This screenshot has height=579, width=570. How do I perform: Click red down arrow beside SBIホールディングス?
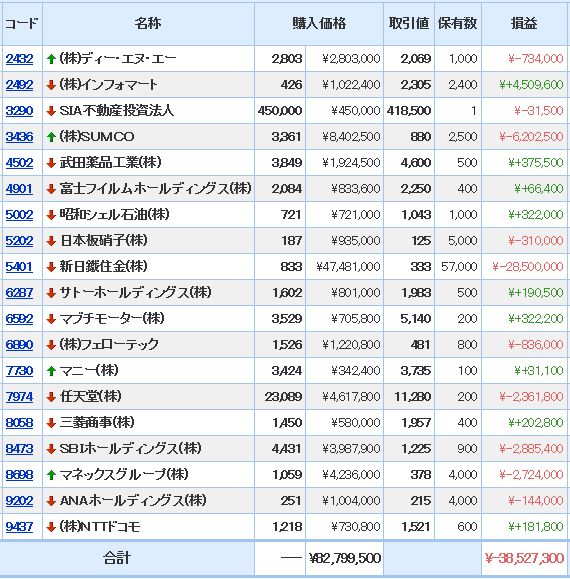(51, 449)
